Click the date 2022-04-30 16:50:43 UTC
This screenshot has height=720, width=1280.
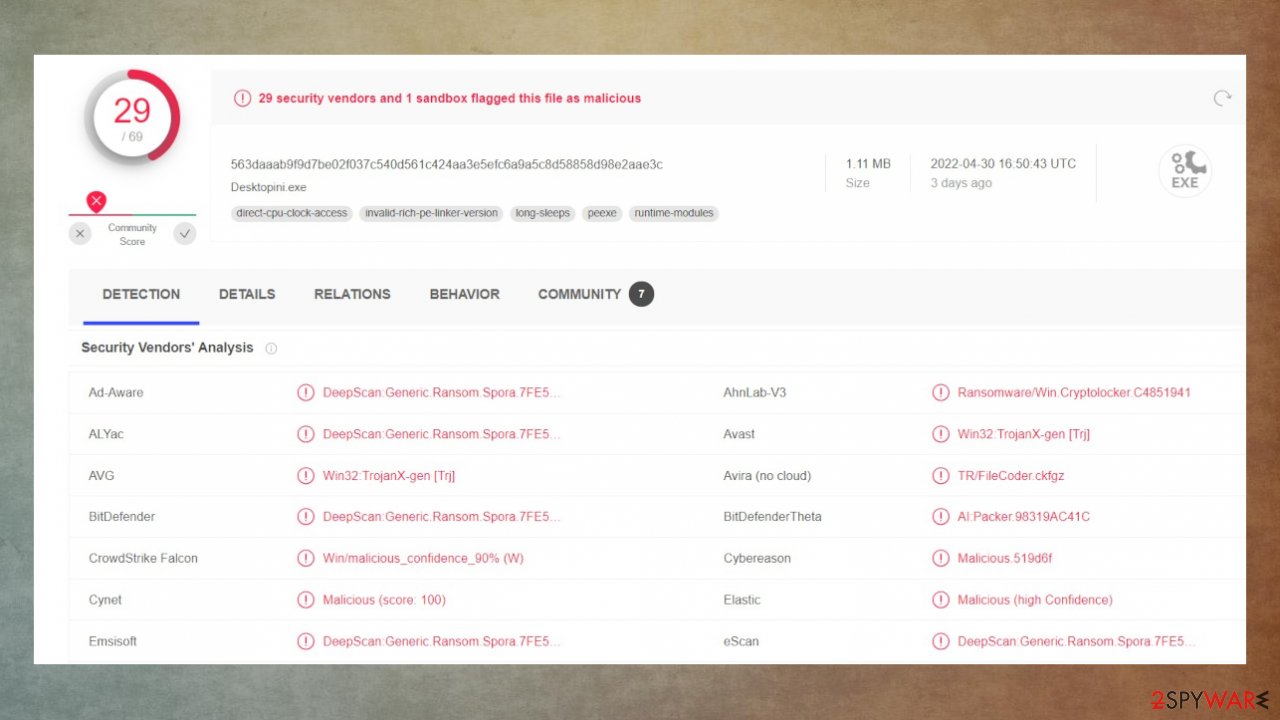click(1003, 163)
